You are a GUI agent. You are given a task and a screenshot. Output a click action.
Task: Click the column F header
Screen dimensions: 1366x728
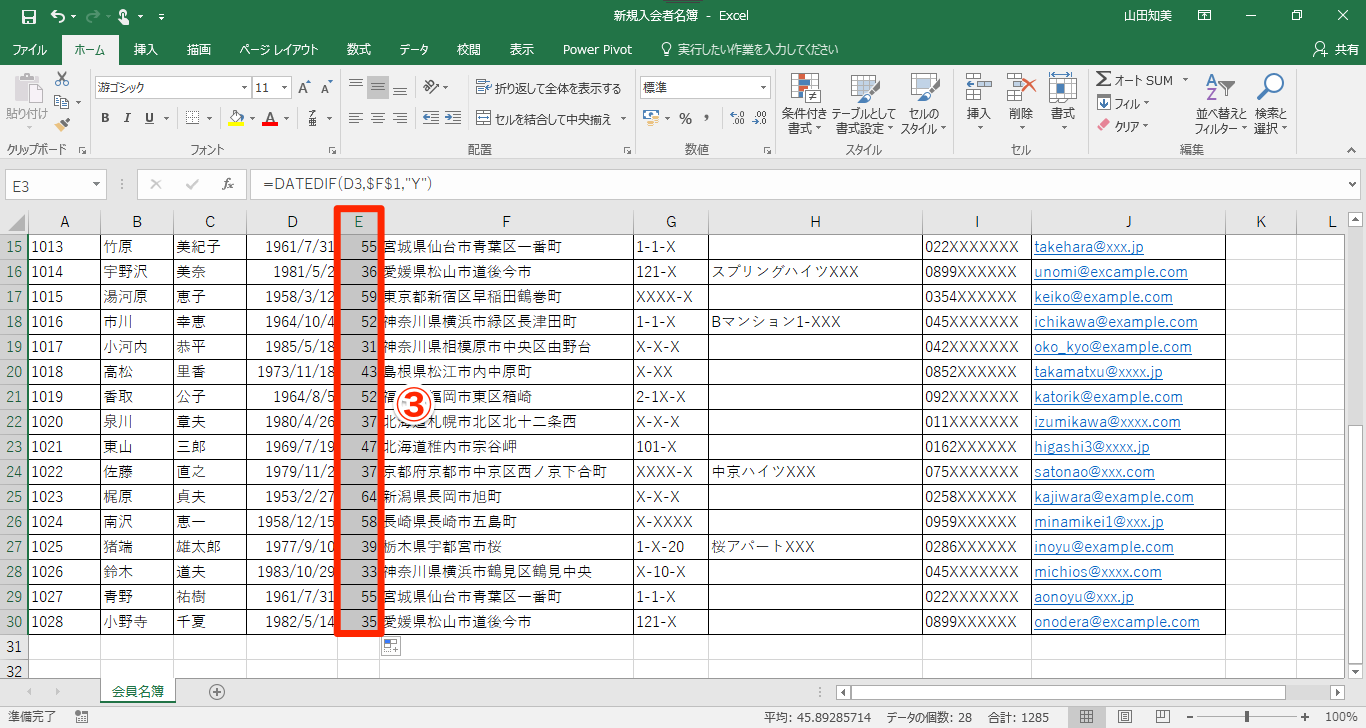(507, 221)
